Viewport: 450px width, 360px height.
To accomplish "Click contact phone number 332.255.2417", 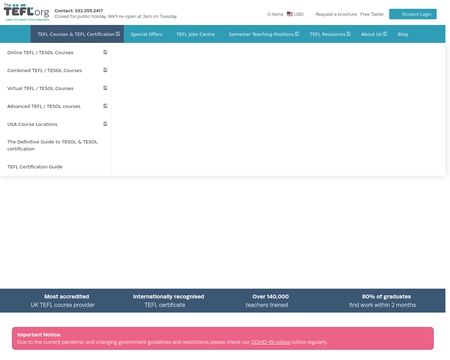I will tap(88, 11).
